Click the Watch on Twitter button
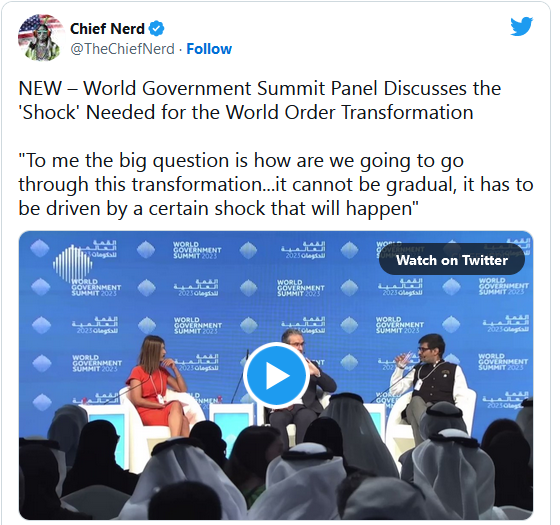The image size is (560, 525). (x=452, y=260)
